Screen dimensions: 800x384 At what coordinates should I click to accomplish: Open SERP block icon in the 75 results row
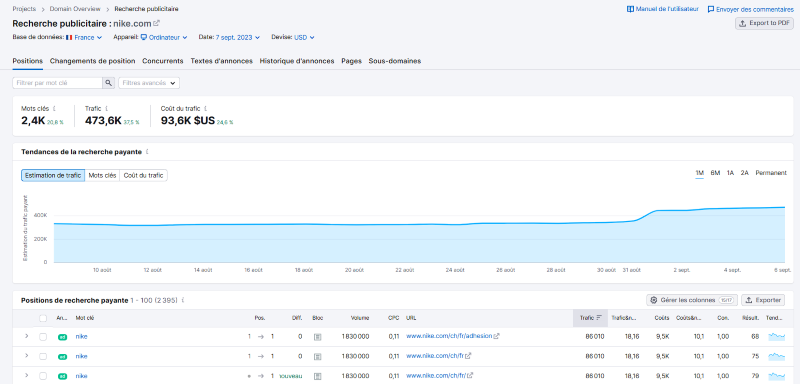pos(317,356)
